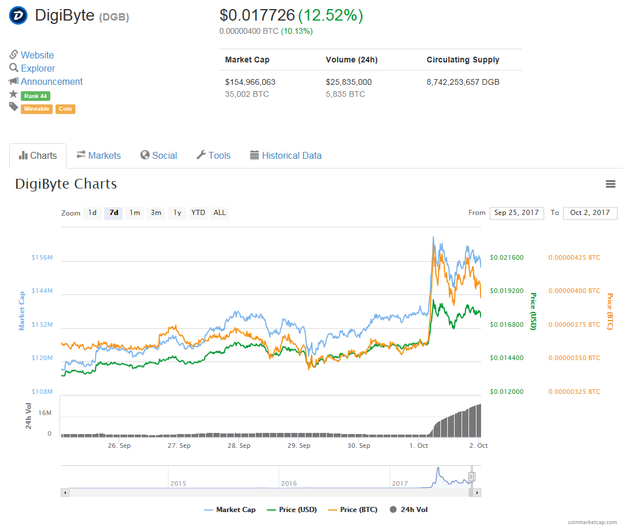This screenshot has width=640, height=525.
Task: Set chart zoom to 1y
Action: pos(177,213)
